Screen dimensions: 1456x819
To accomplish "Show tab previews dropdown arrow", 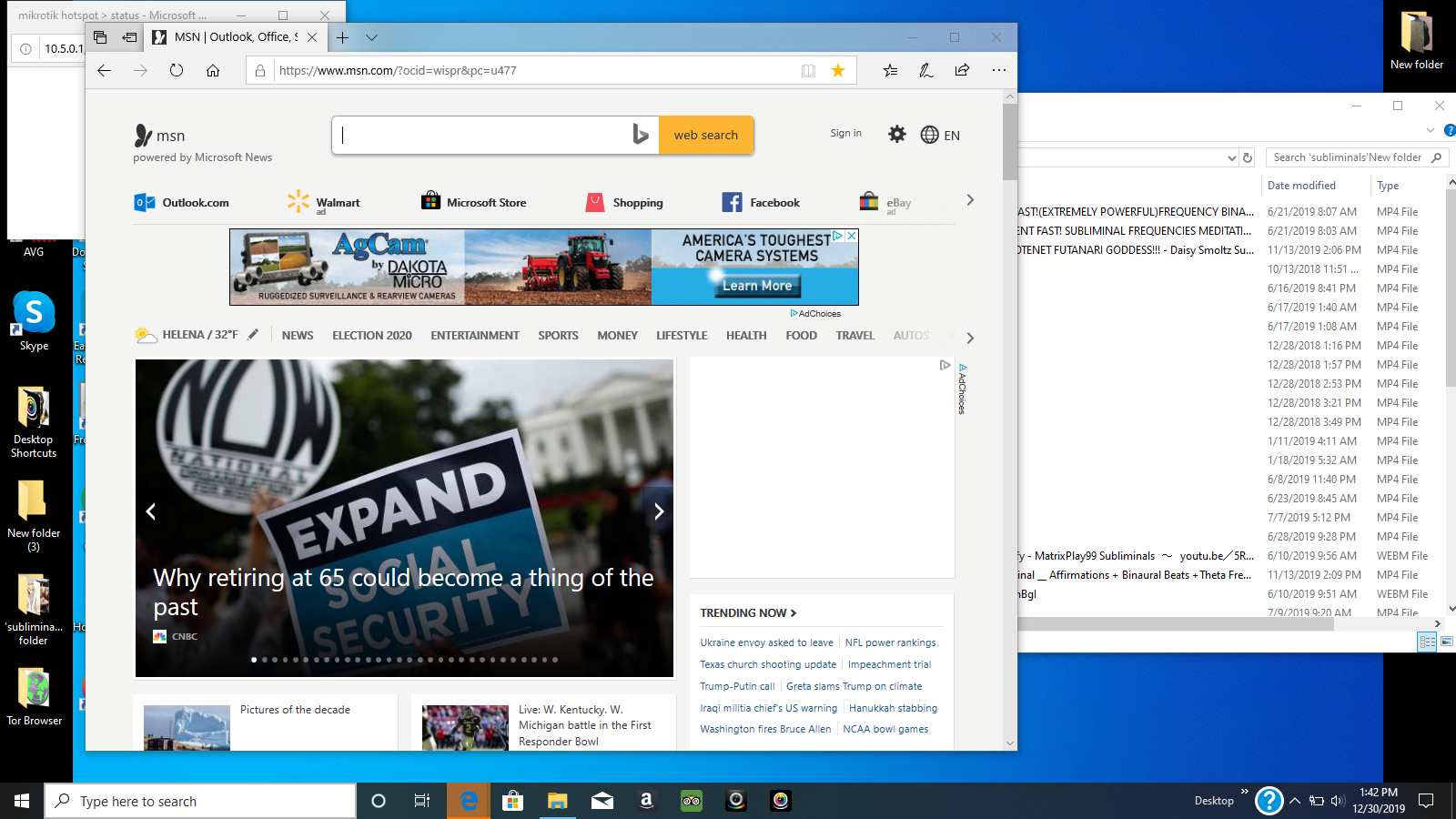I will click(371, 37).
